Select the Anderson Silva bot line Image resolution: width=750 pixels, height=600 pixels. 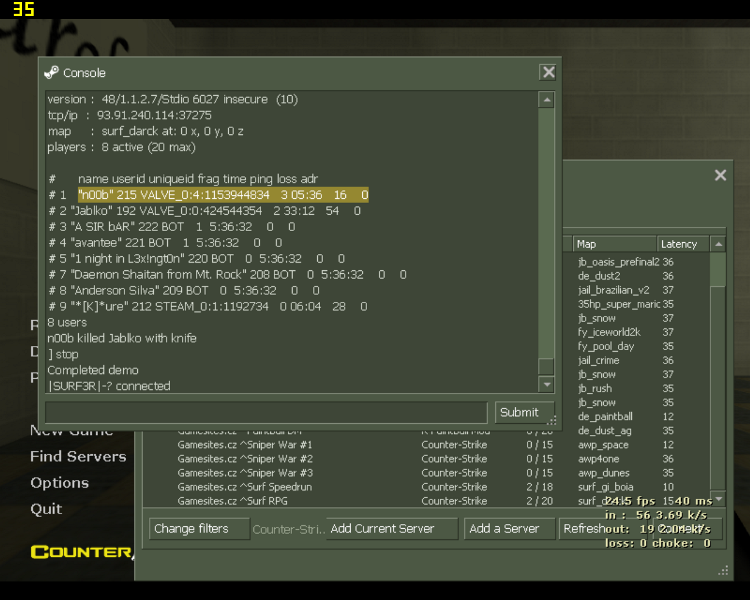point(184,290)
